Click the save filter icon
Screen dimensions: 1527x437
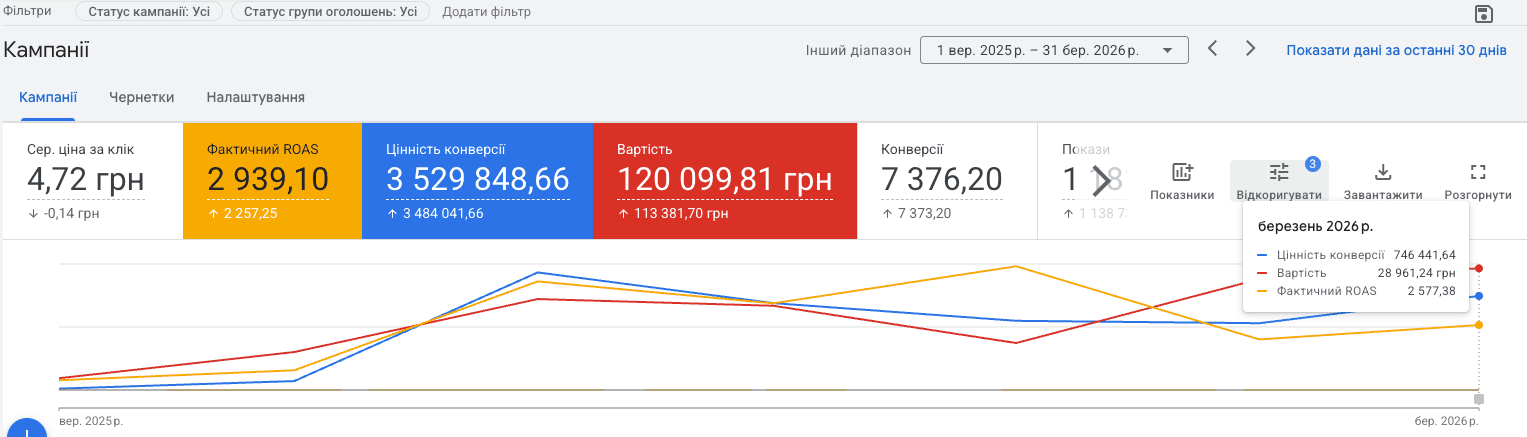pyautogui.click(x=1484, y=13)
